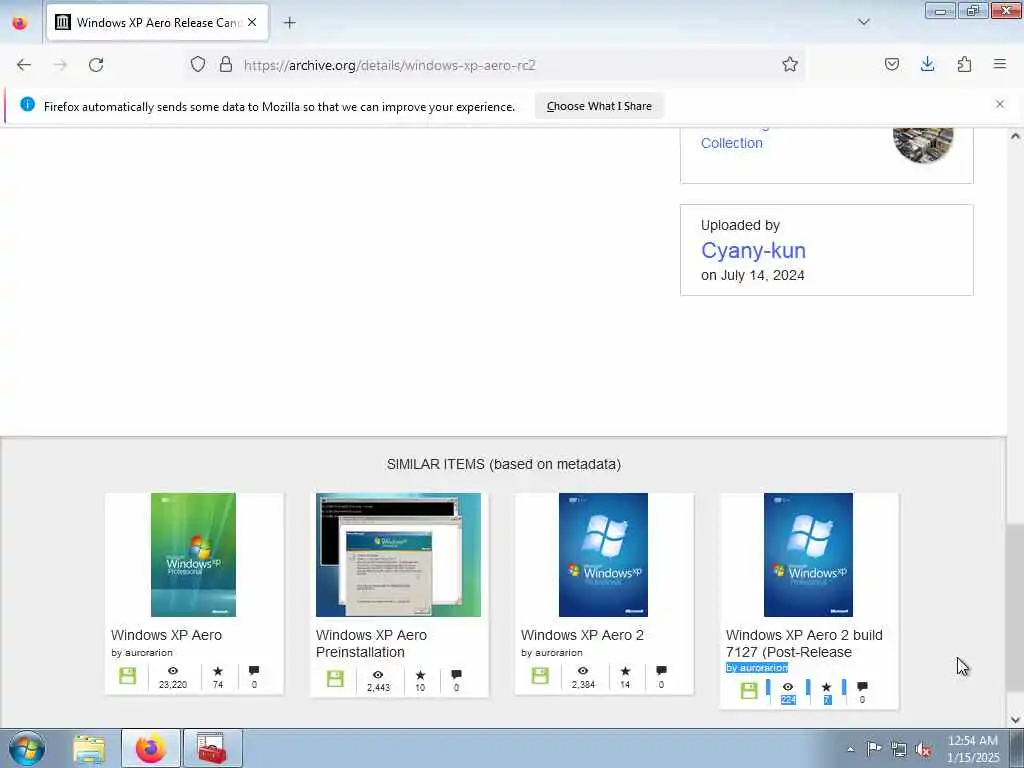The image size is (1024, 768).
Task: Open the Firefox application menu
Action: click(1000, 64)
